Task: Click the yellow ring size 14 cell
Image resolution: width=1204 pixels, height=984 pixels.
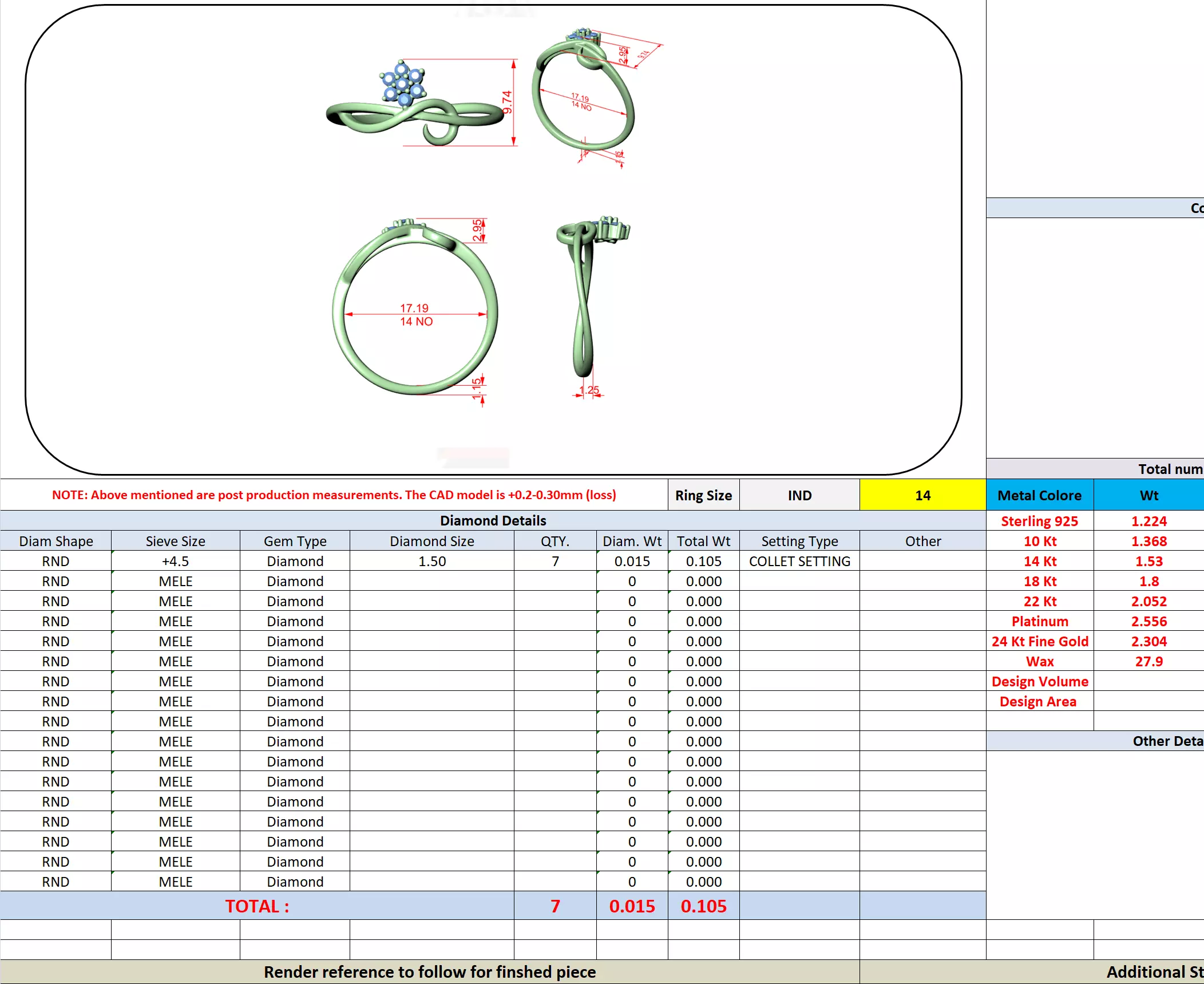Action: [x=922, y=495]
